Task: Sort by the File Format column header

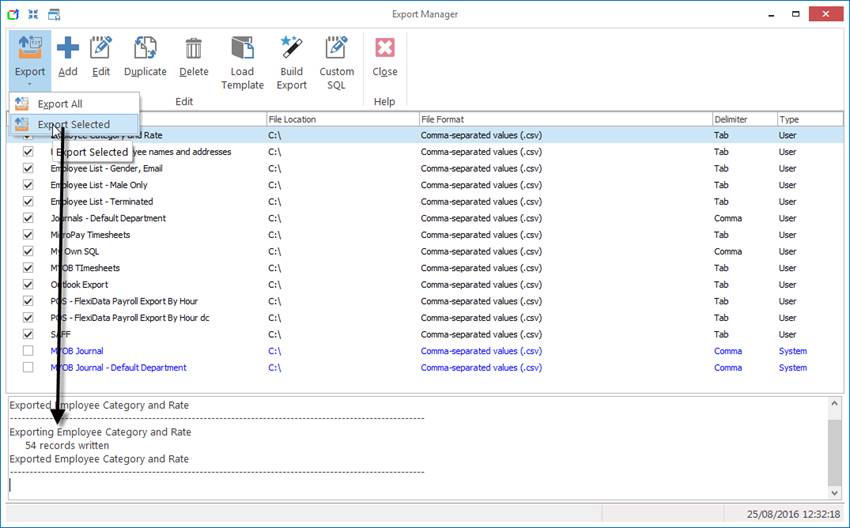Action: [x=565, y=119]
